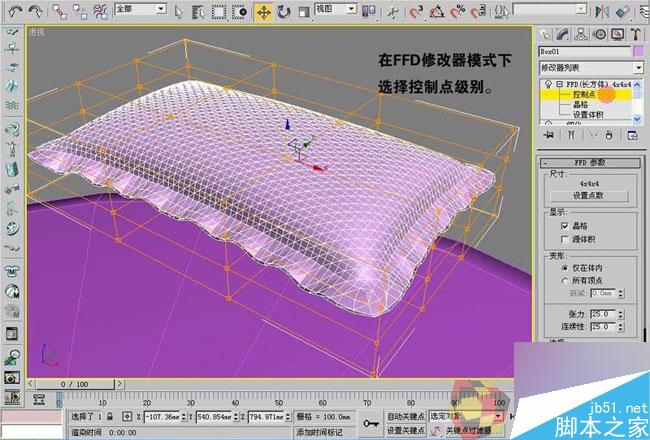Switch to the Display panel tab
The width and height of the screenshot is (650, 440).
pos(618,34)
